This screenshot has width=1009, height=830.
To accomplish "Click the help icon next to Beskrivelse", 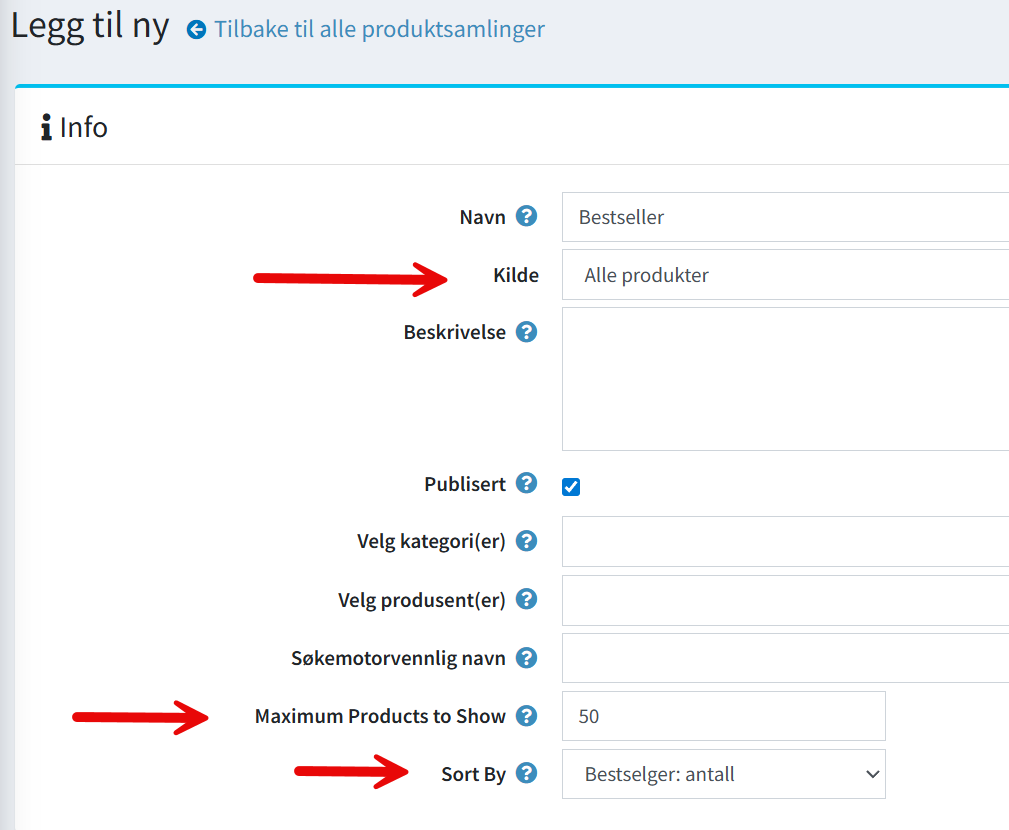I will 526,332.
